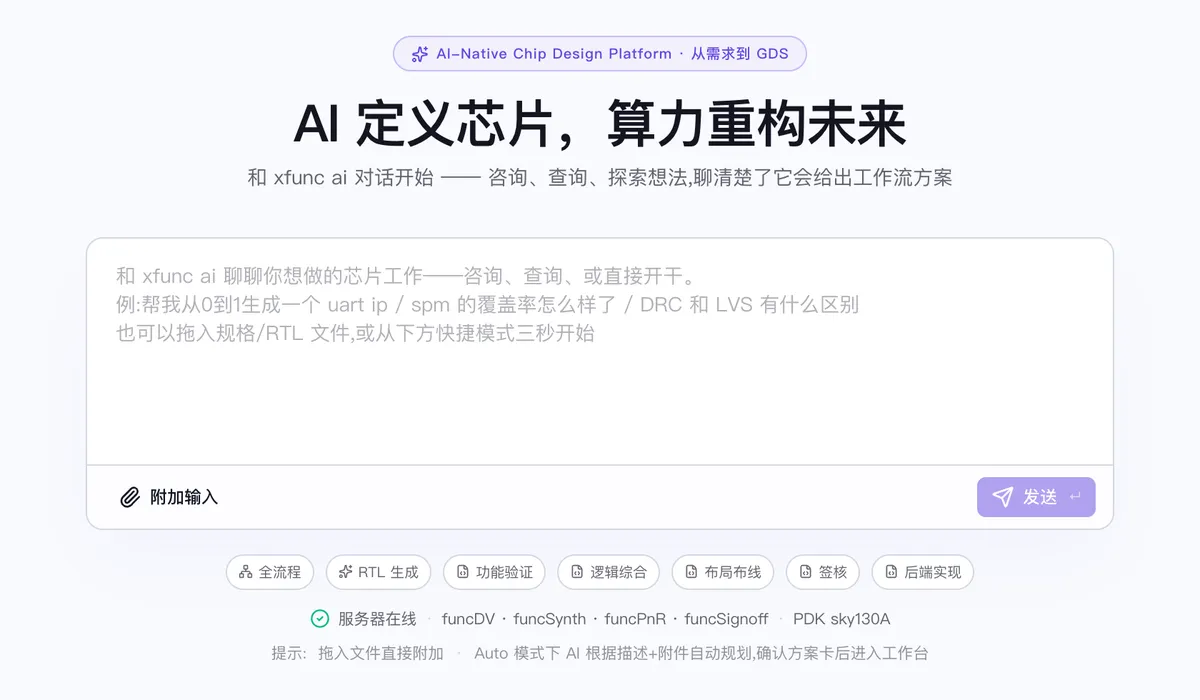1200x700 pixels.
Task: Focus the chat prompt text area
Action: [600, 352]
